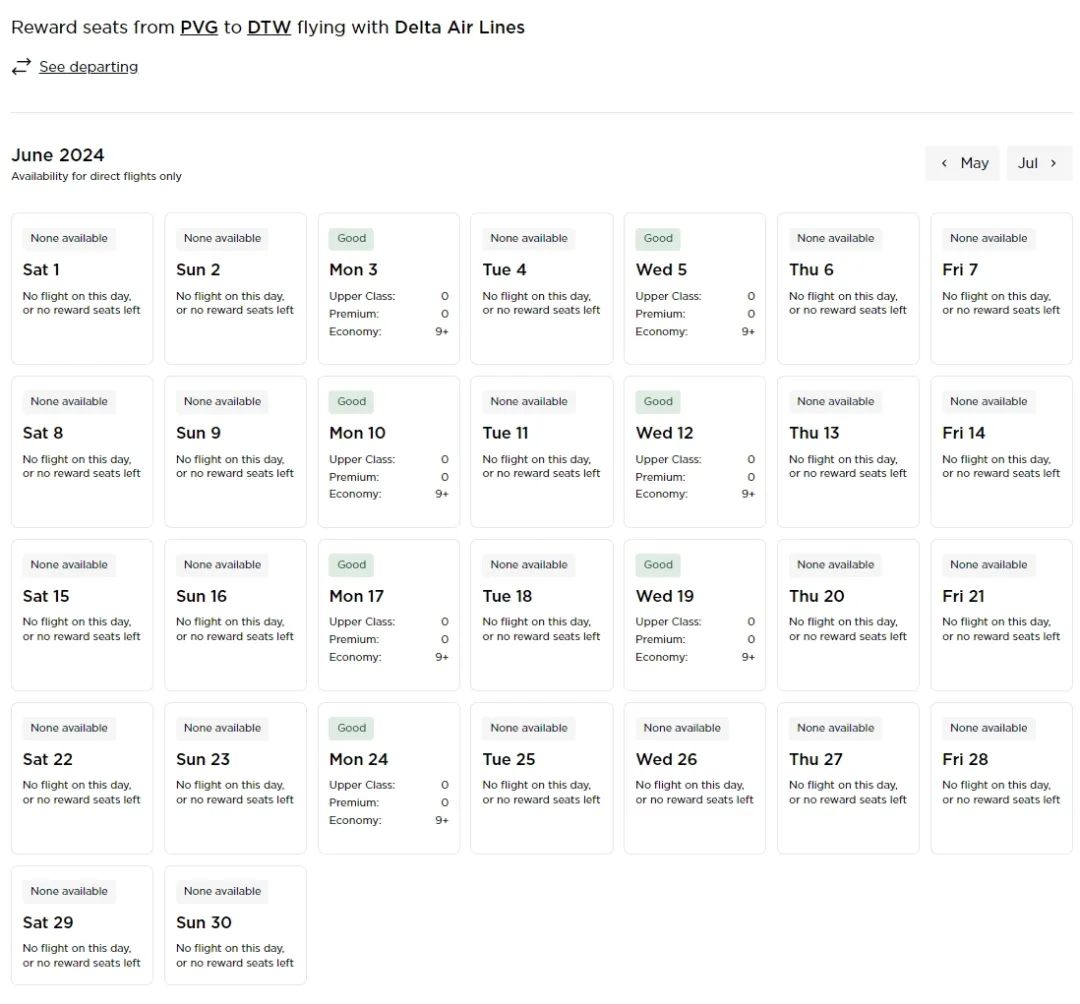Pick the Mon 17 reward seat card

388,614
